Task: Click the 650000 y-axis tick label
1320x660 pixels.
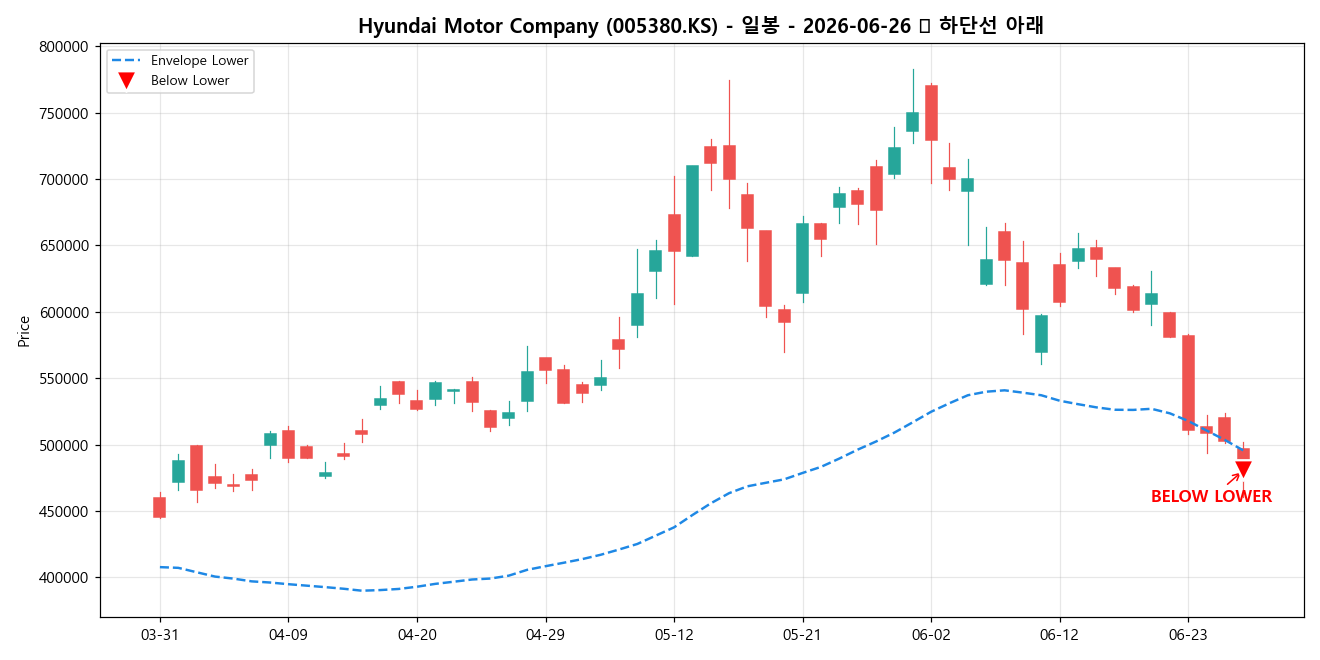Action: click(64, 246)
